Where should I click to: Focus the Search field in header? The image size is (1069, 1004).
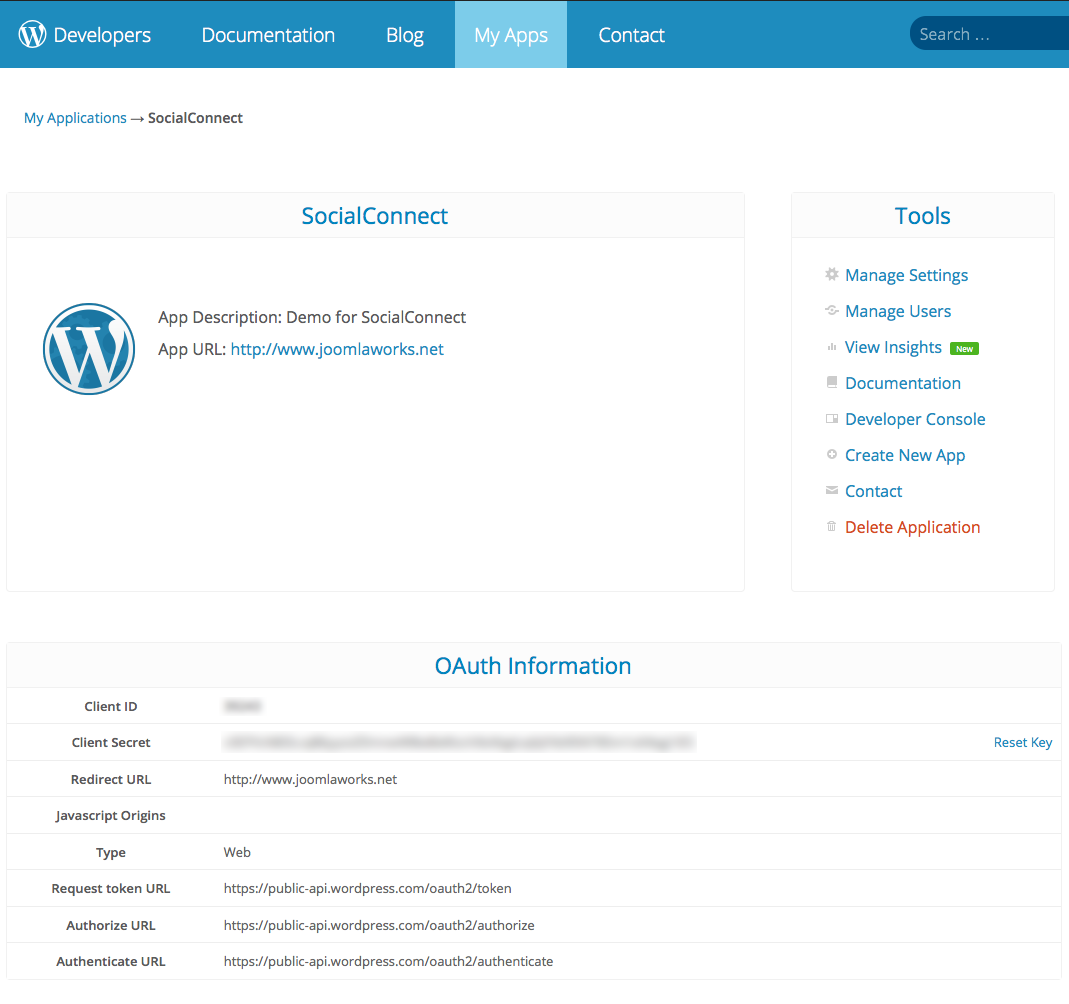[x=989, y=33]
